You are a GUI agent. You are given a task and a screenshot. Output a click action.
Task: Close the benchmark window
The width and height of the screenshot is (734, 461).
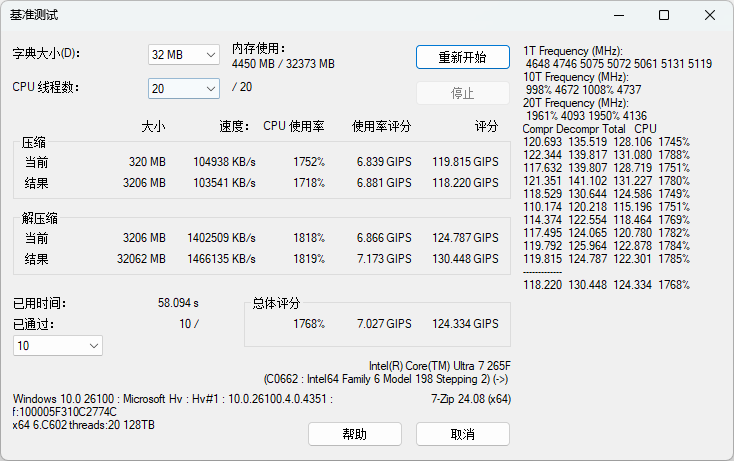pos(710,15)
